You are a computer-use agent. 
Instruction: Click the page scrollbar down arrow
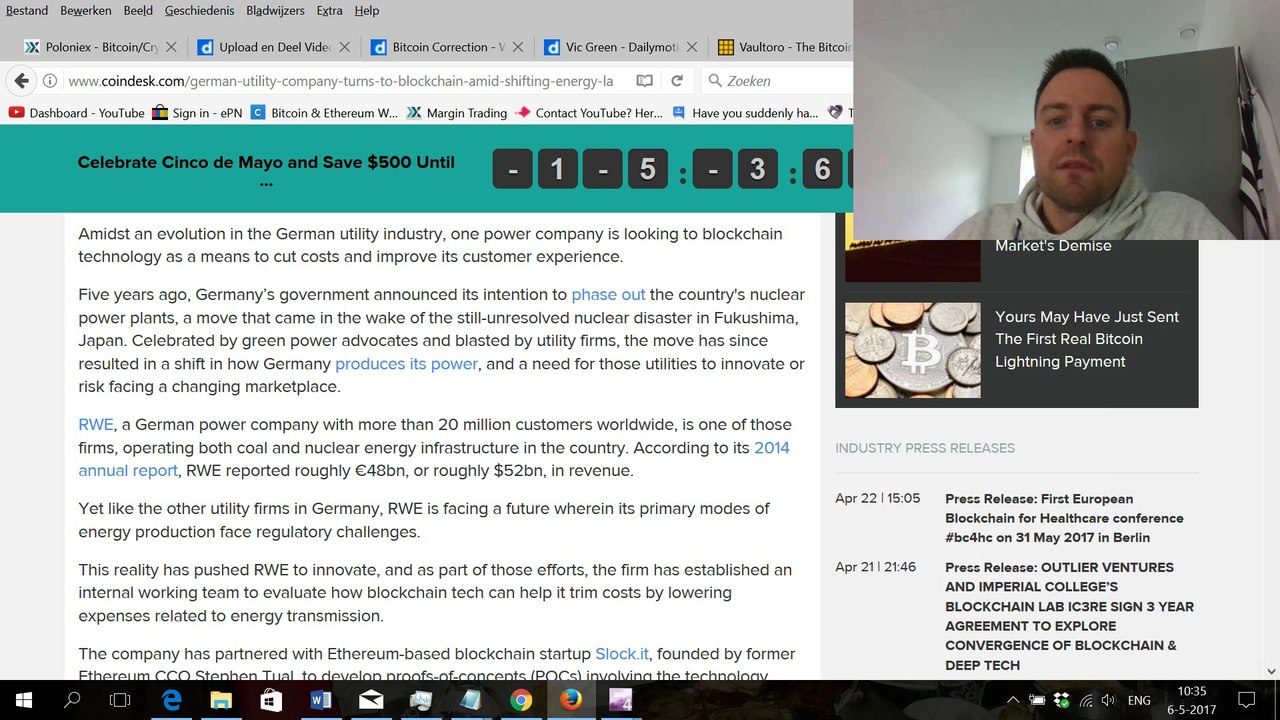tap(1271, 672)
